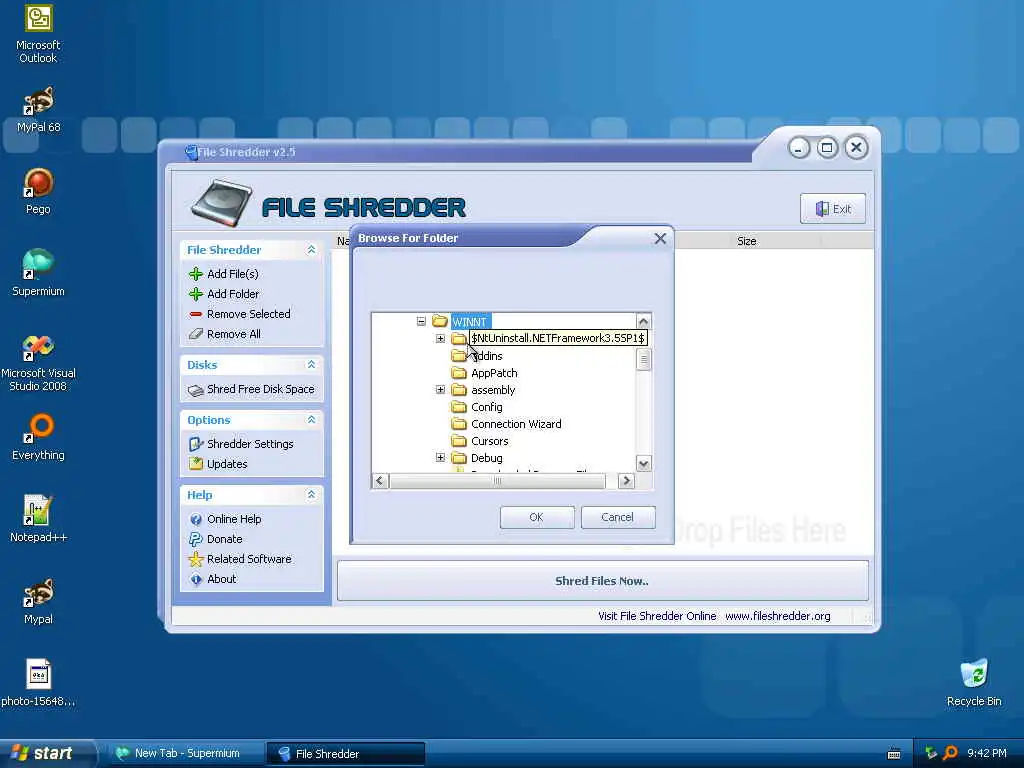Click the Donate PayPal icon
This screenshot has width=1024, height=768.
[x=196, y=539]
